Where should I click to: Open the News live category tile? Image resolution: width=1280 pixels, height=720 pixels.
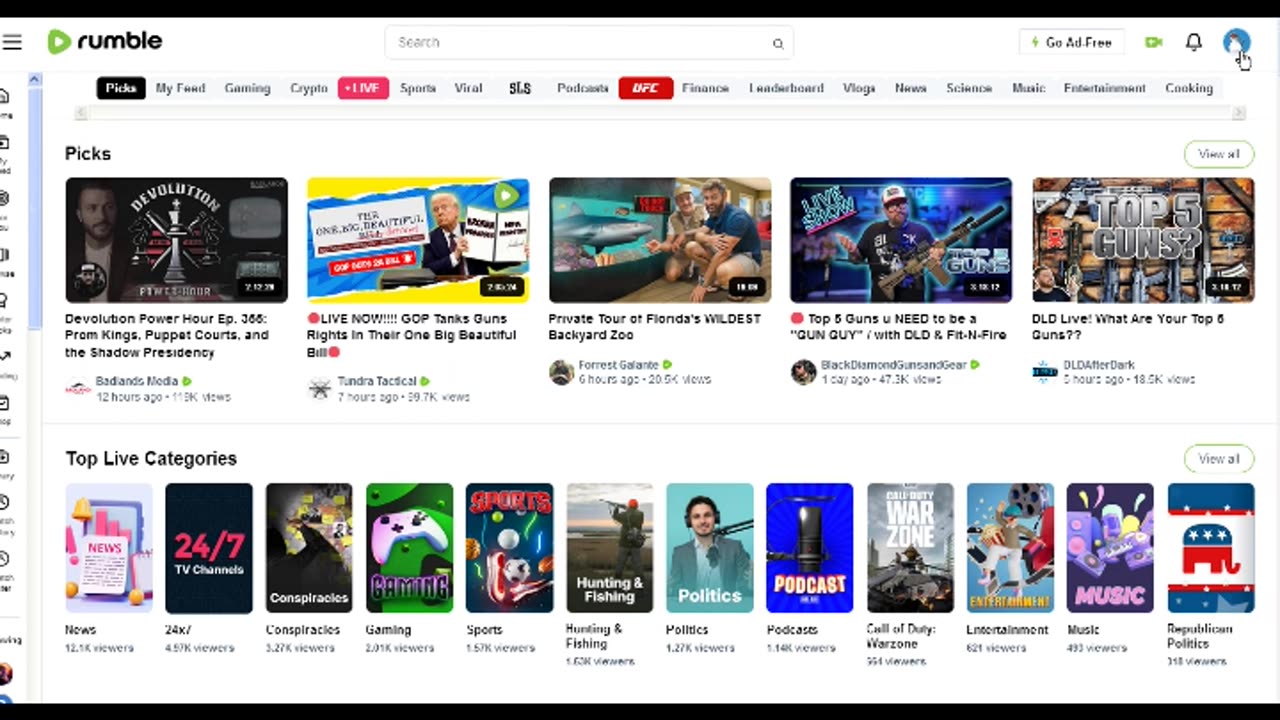click(x=109, y=548)
